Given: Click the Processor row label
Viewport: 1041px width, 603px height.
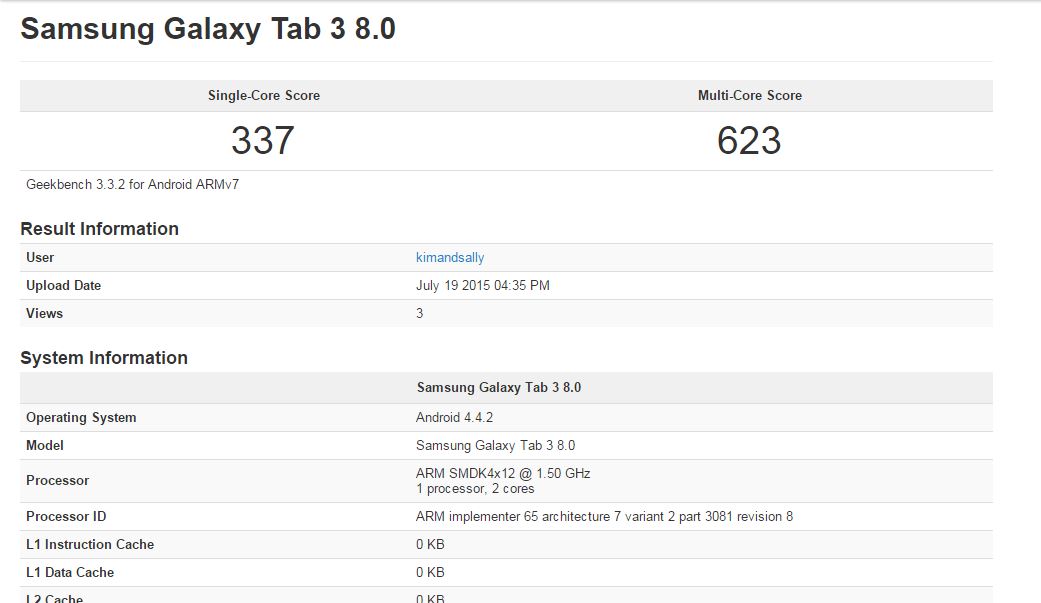Looking at the screenshot, I should (x=57, y=481).
